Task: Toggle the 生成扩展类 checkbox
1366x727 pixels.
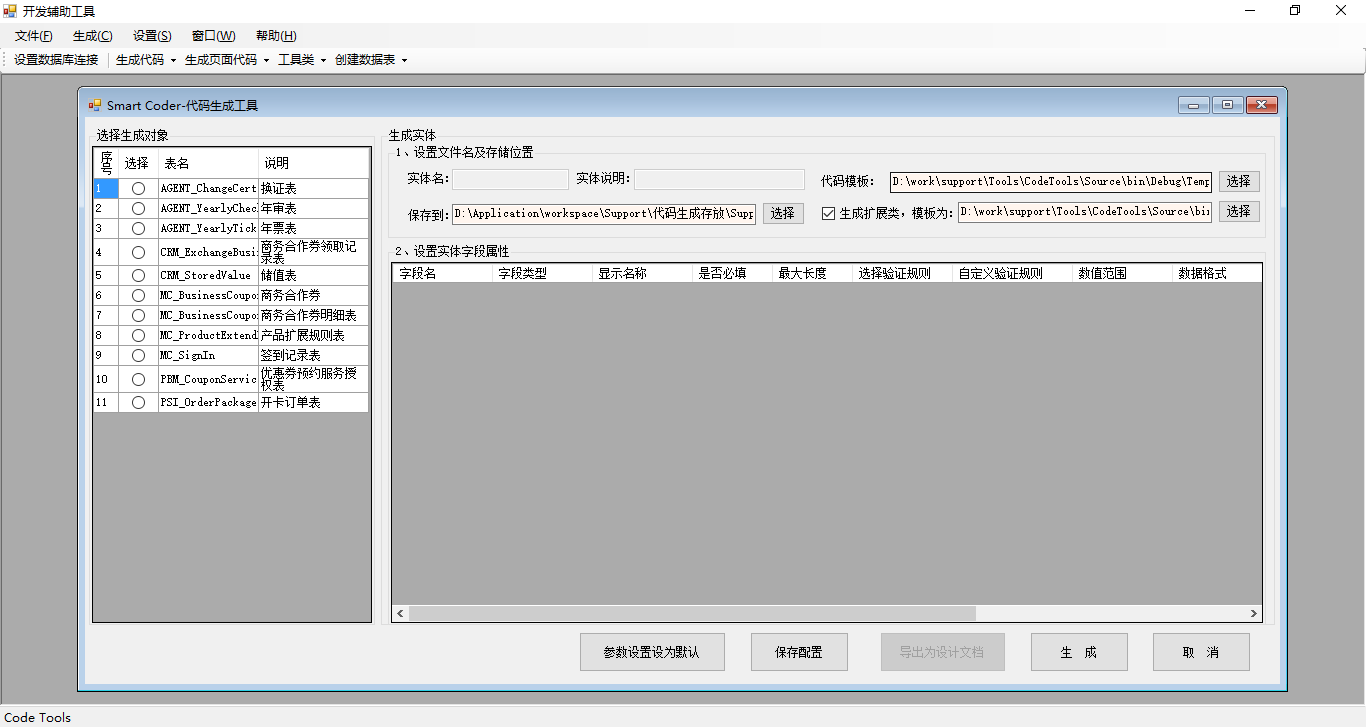Action: 828,212
